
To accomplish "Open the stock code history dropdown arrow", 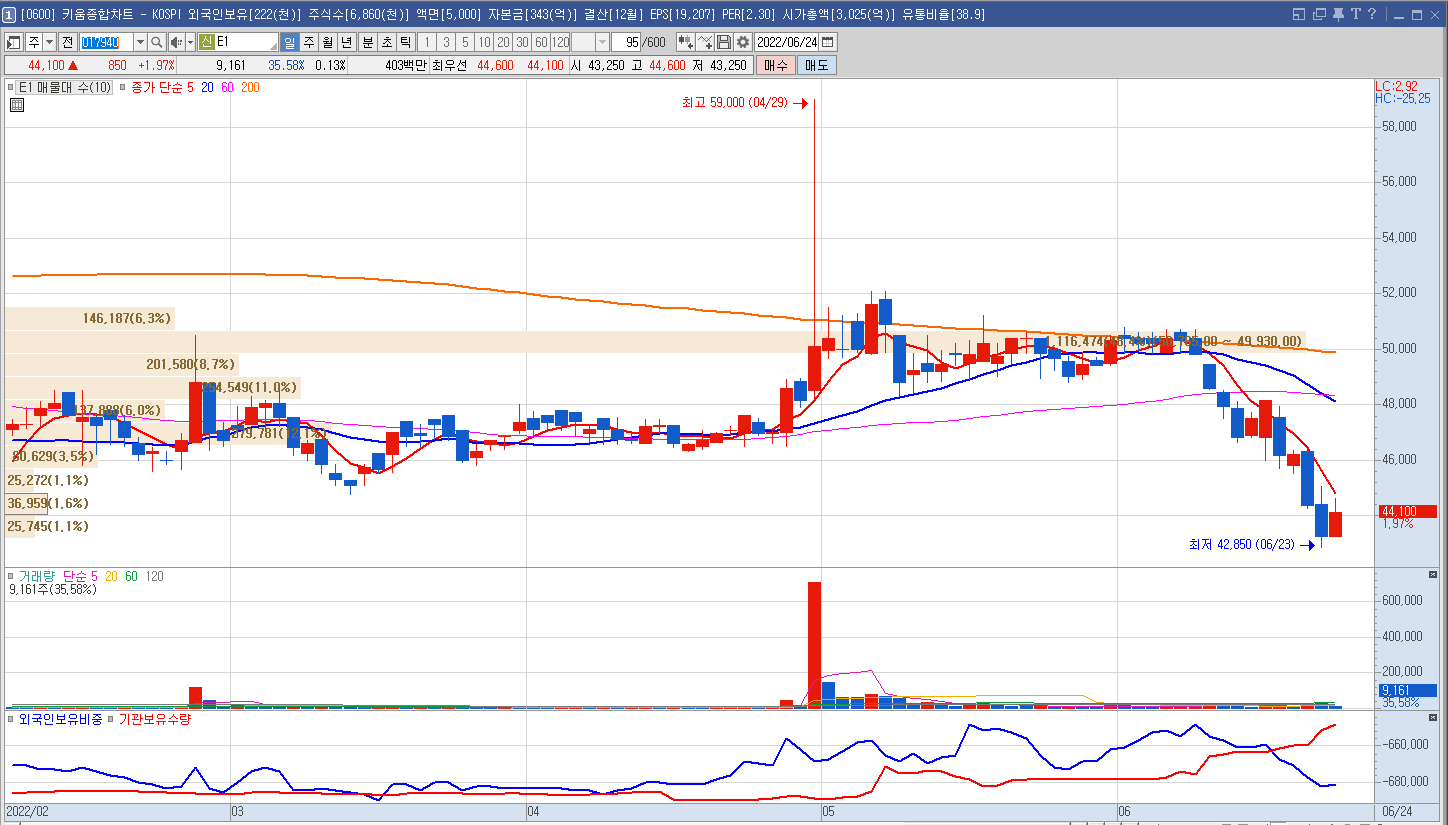I will click(140, 42).
